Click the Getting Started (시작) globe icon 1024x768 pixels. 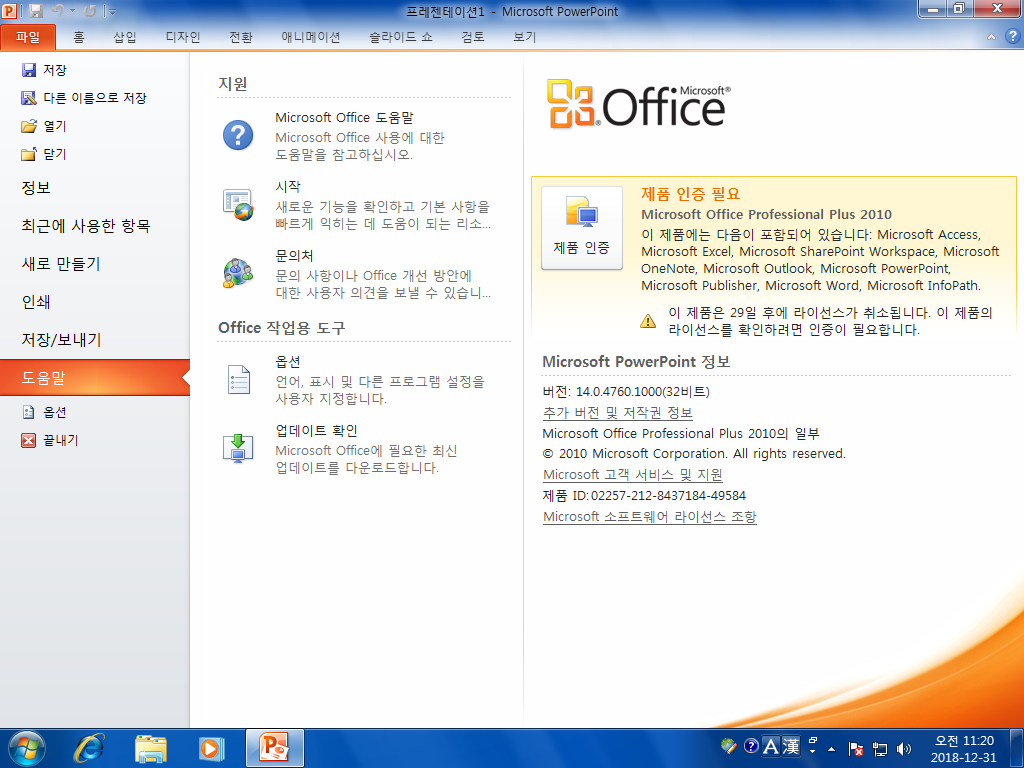(238, 204)
